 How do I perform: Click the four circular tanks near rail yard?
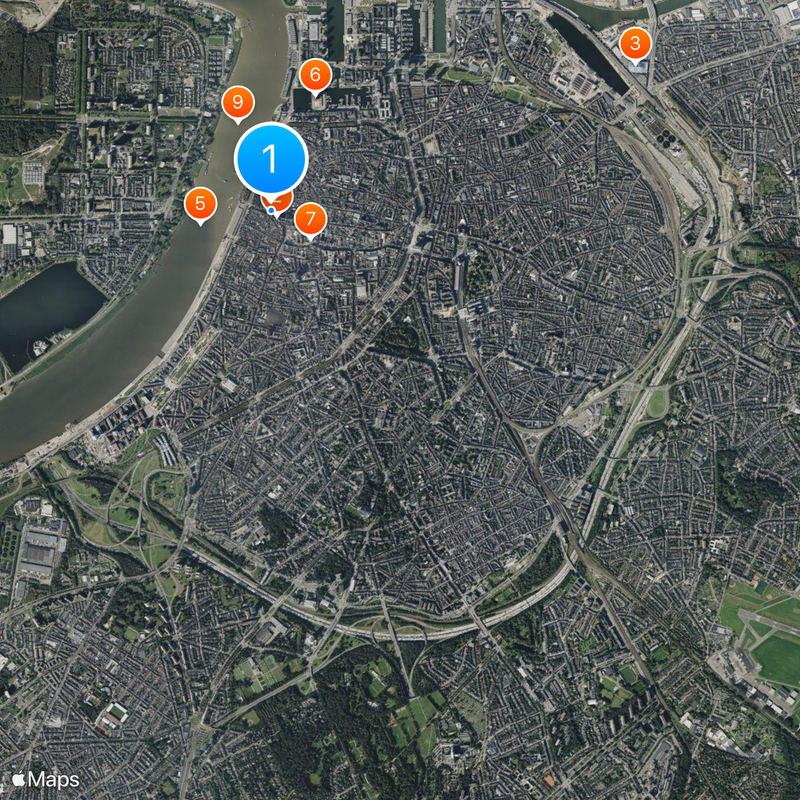click(666, 137)
